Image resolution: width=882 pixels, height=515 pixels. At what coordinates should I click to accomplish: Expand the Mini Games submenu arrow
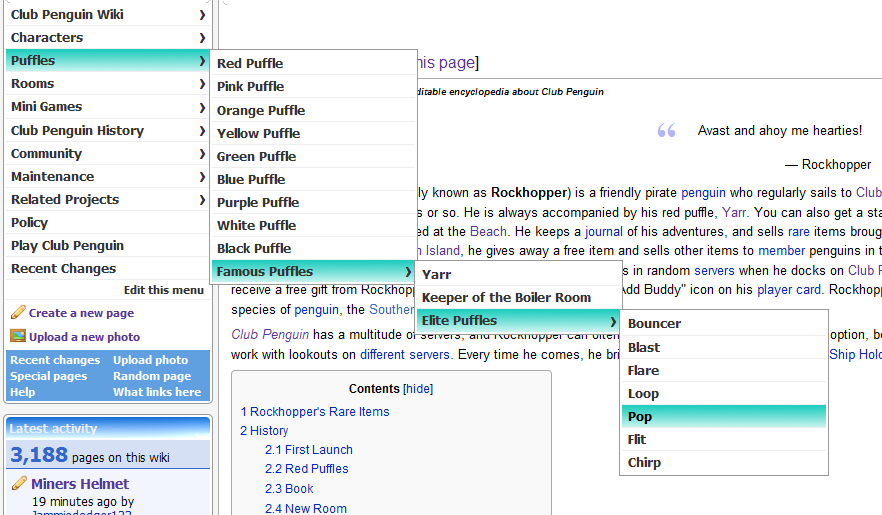coord(202,107)
